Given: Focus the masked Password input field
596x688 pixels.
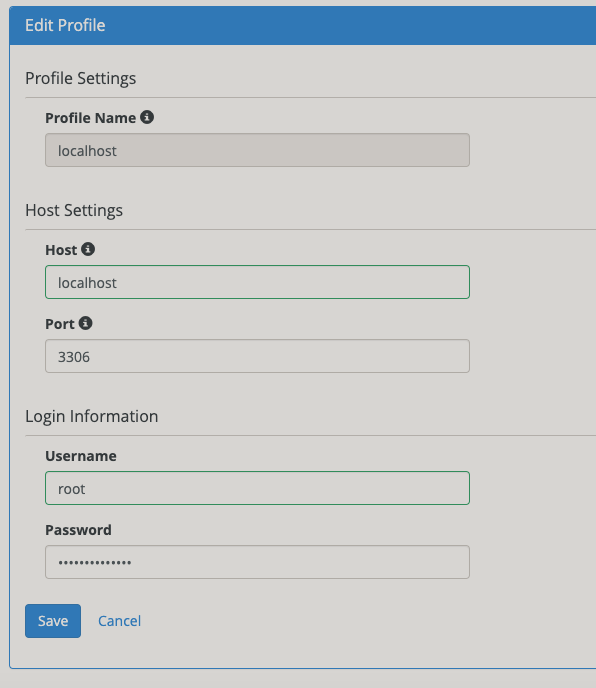Looking at the screenshot, I should tap(257, 562).
